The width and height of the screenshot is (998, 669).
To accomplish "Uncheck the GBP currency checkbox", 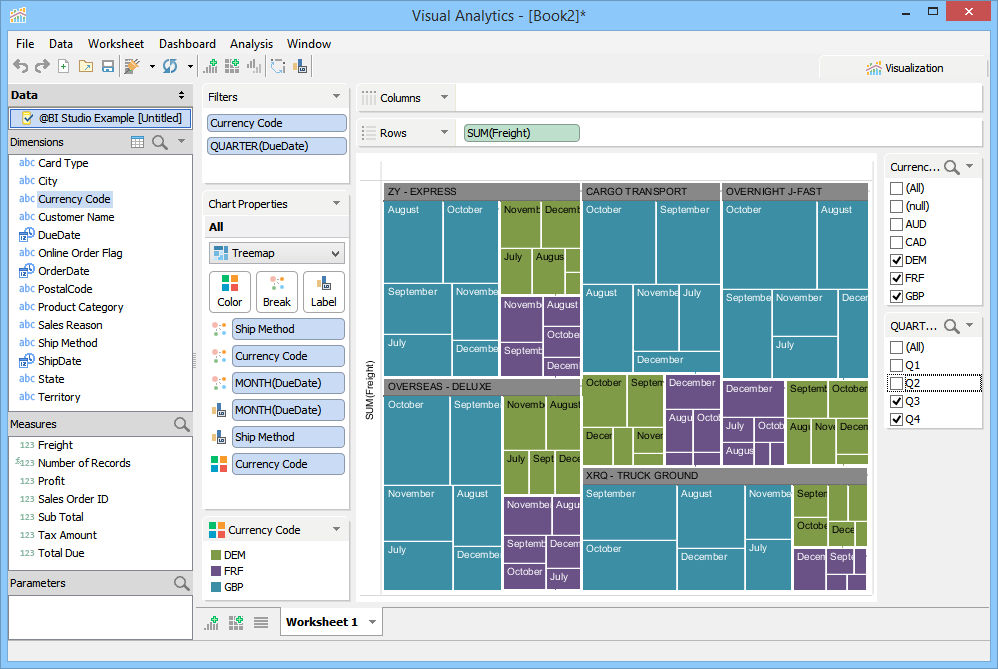I will coord(896,296).
